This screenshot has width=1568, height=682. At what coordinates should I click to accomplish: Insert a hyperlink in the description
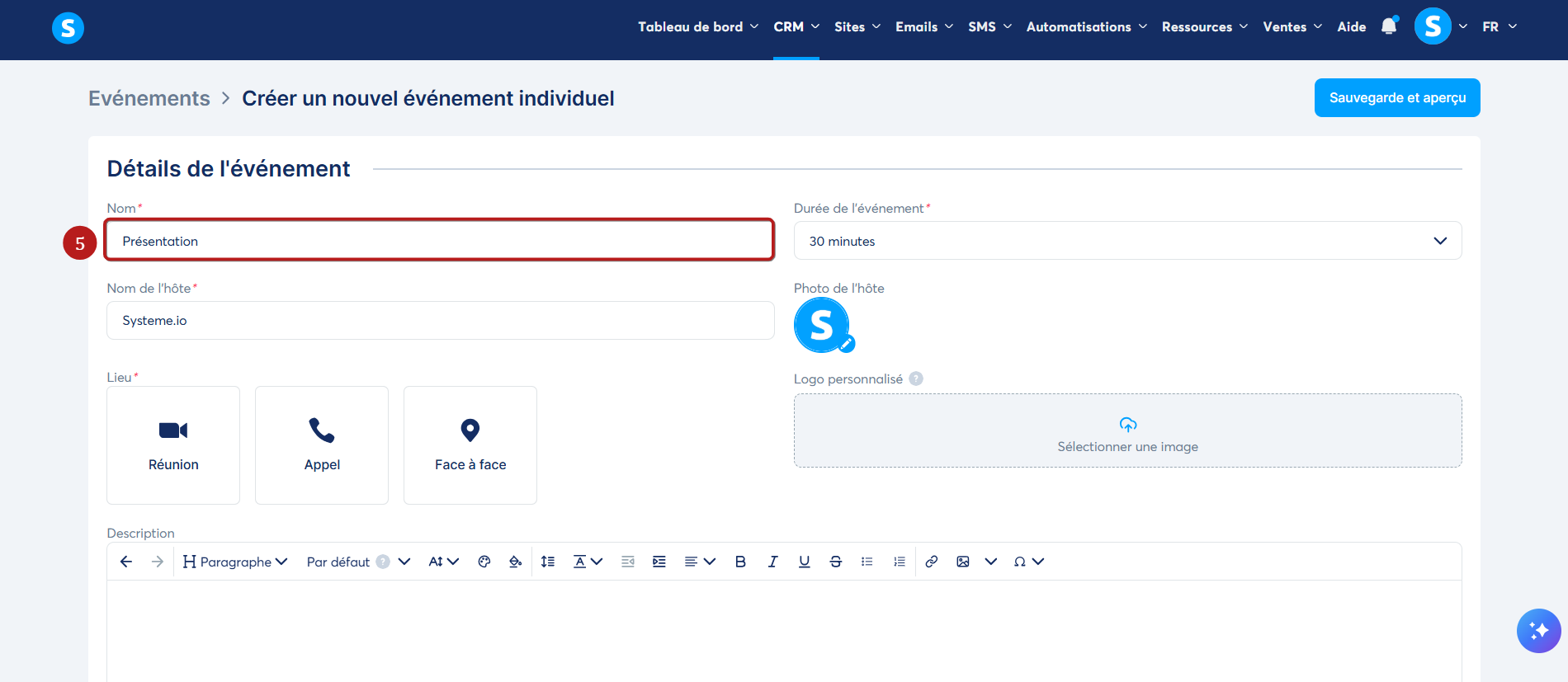click(x=932, y=562)
